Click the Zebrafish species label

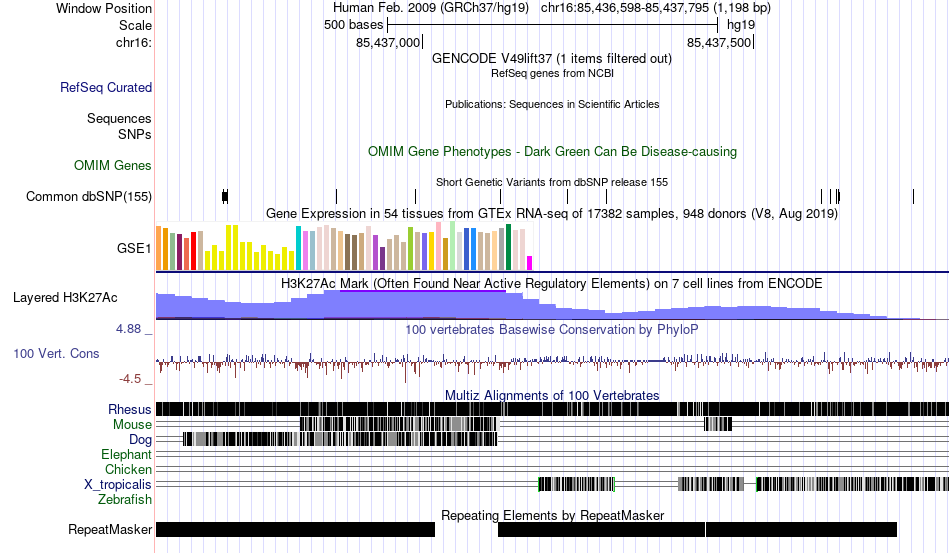[125, 500]
